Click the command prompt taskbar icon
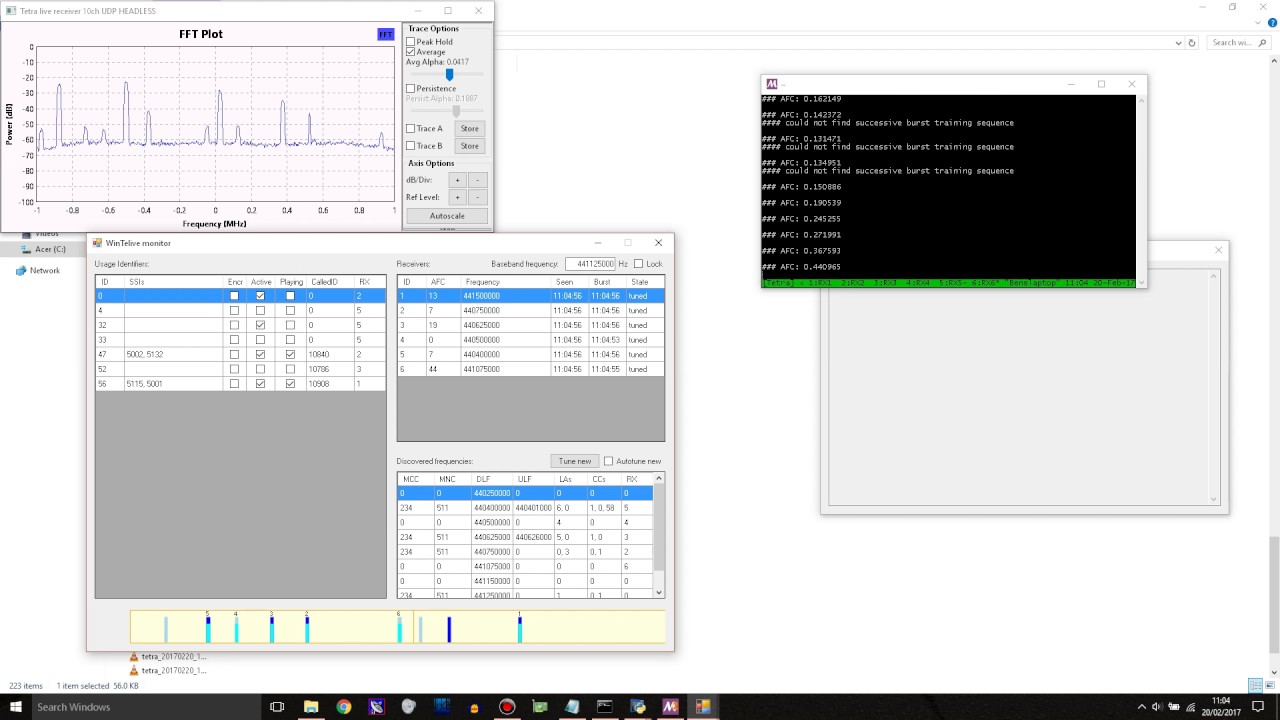This screenshot has height=720, width=1280. (605, 707)
